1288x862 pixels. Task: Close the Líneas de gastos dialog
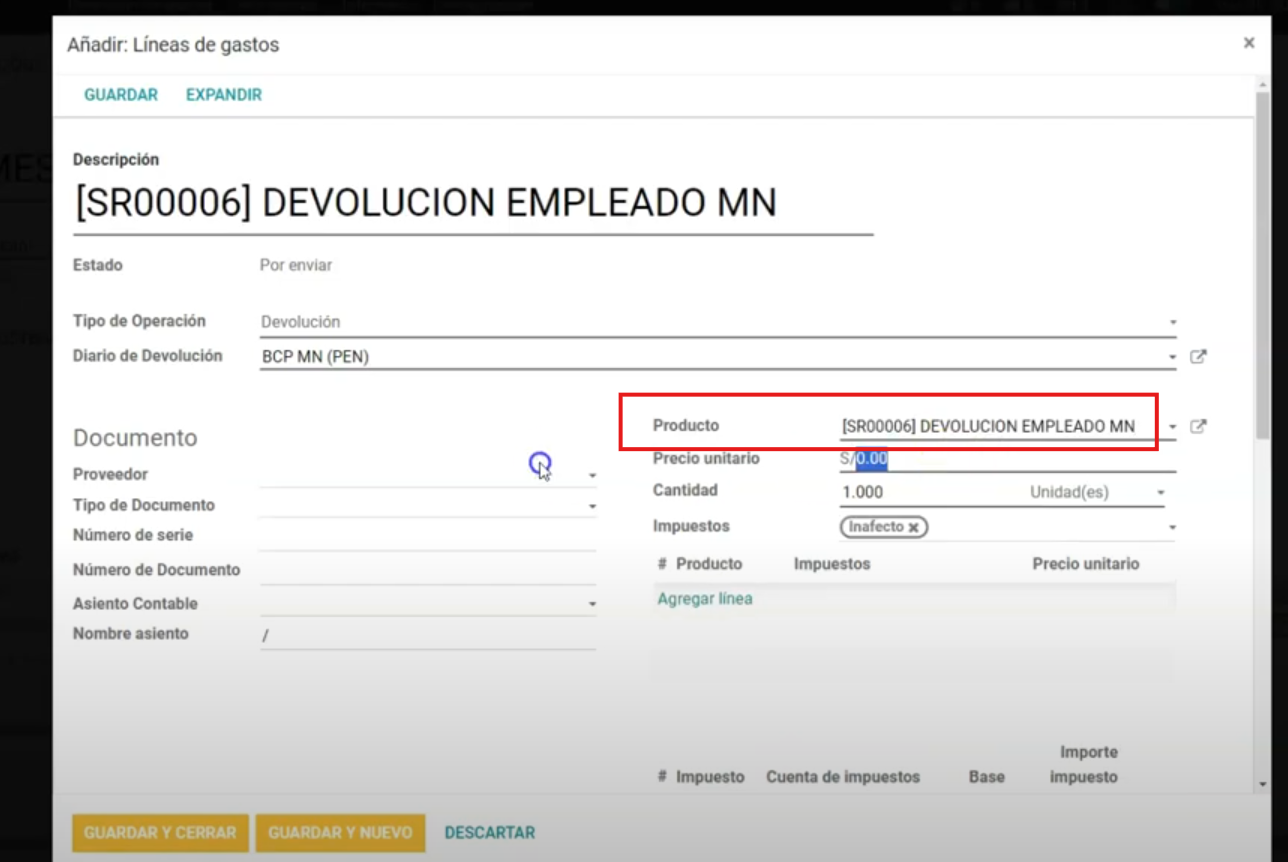(x=1248, y=43)
